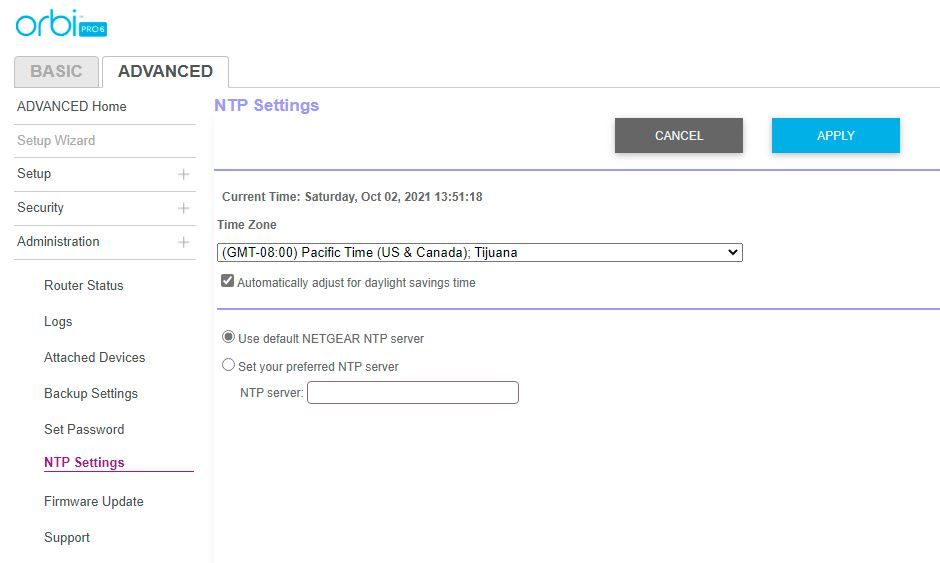Focus the NTP server input field
The width and height of the screenshot is (940, 563).
click(412, 393)
